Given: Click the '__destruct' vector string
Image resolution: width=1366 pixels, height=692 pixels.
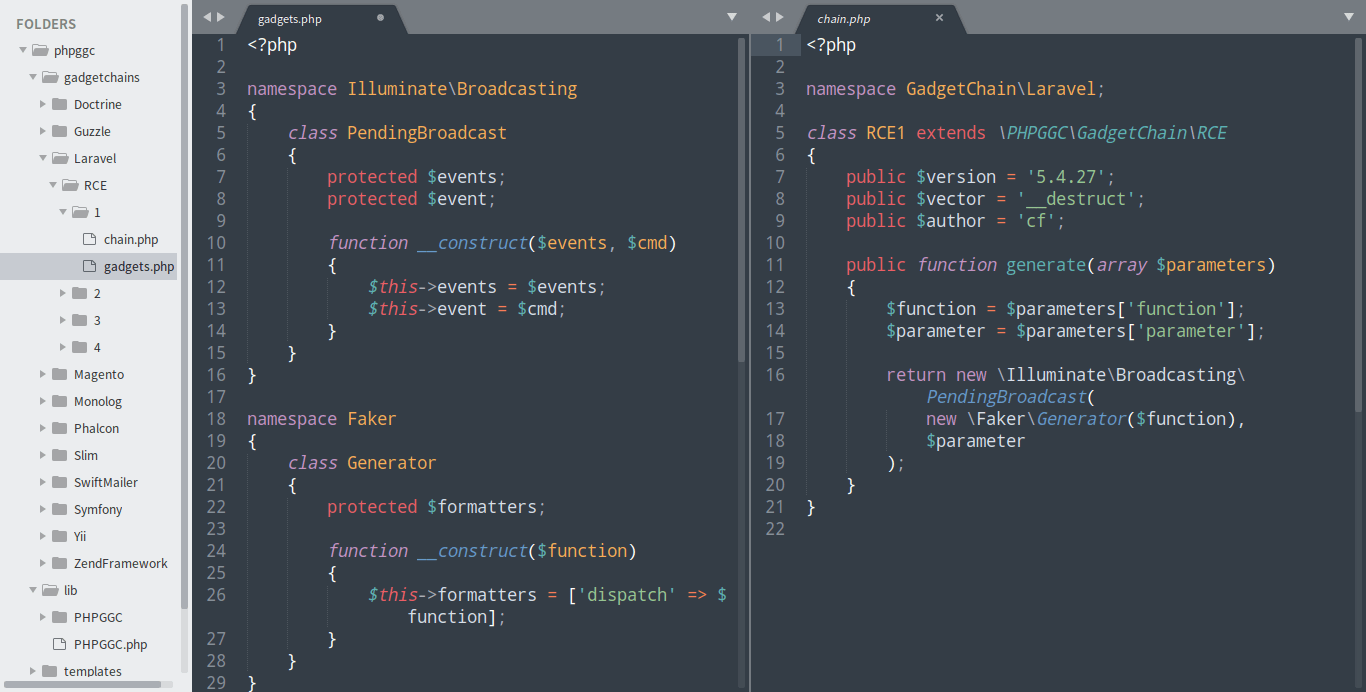Looking at the screenshot, I should pos(1076,199).
